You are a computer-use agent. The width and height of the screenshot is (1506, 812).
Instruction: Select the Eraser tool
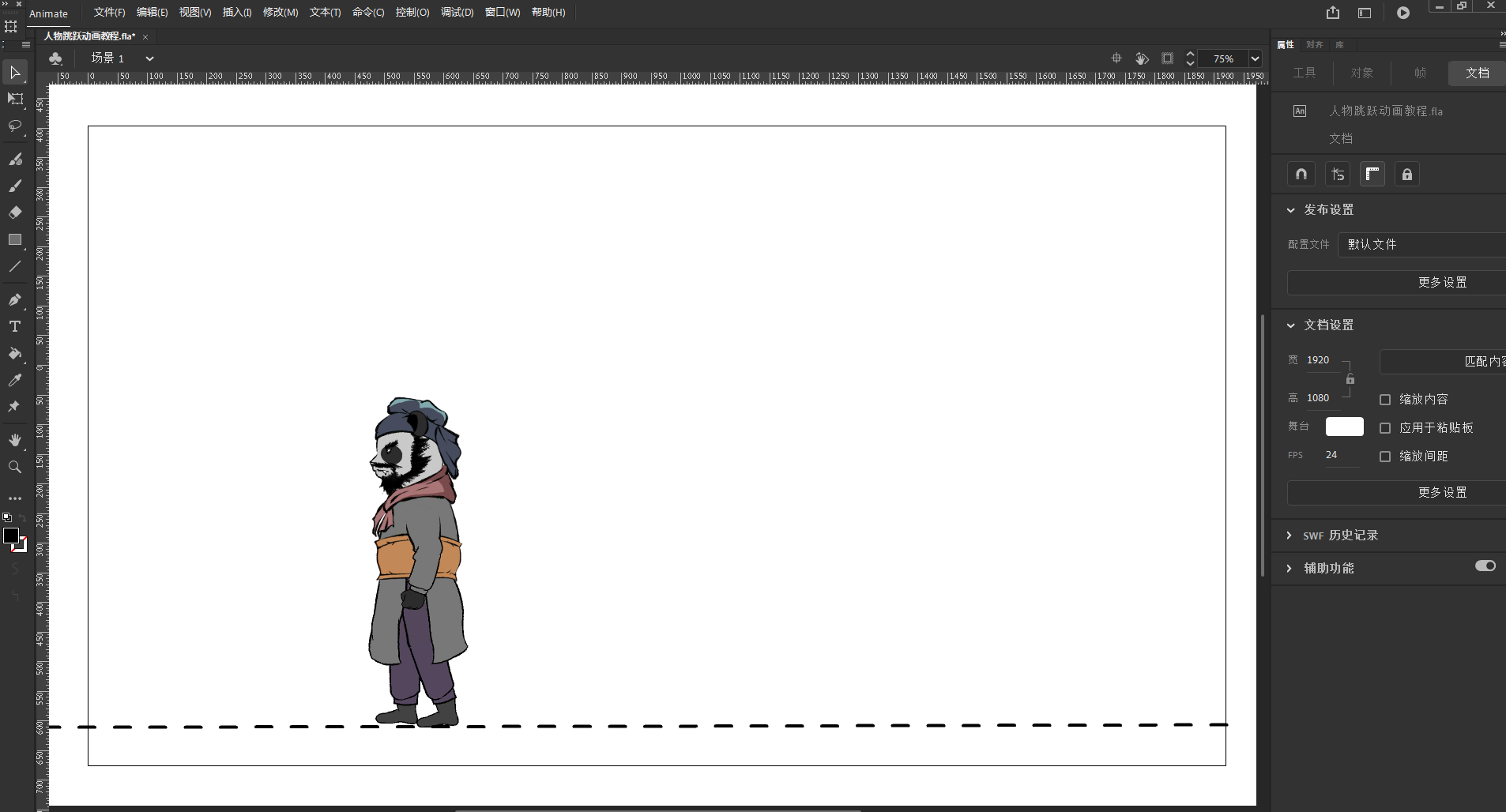coord(14,212)
